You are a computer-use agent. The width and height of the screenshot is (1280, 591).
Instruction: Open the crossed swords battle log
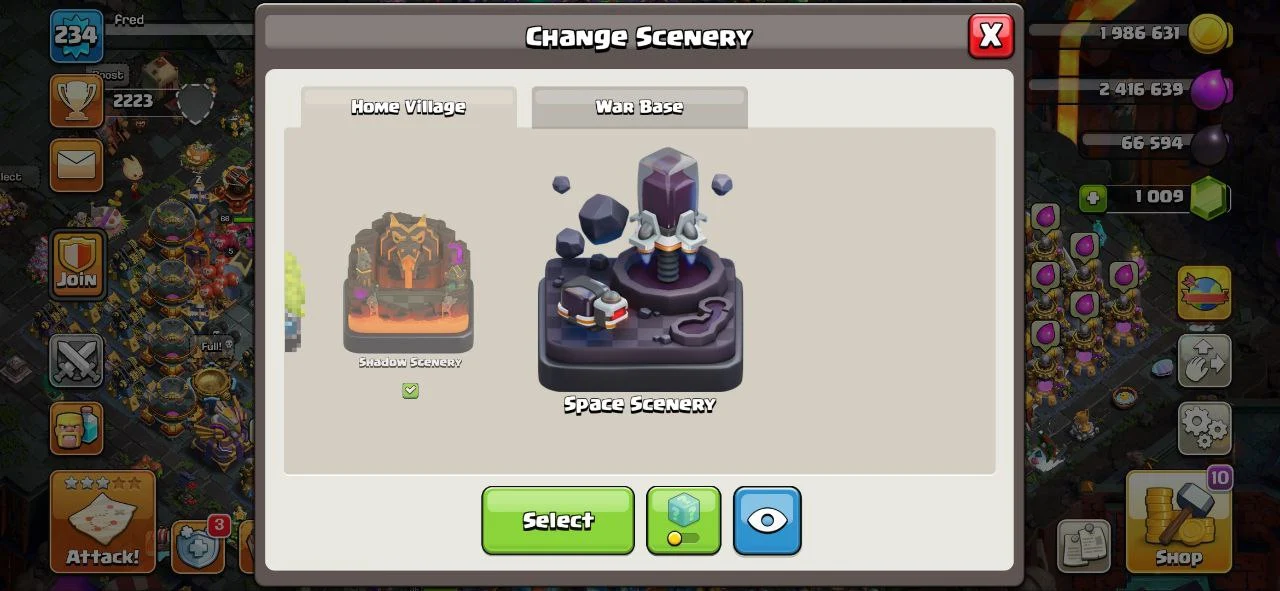[x=76, y=360]
